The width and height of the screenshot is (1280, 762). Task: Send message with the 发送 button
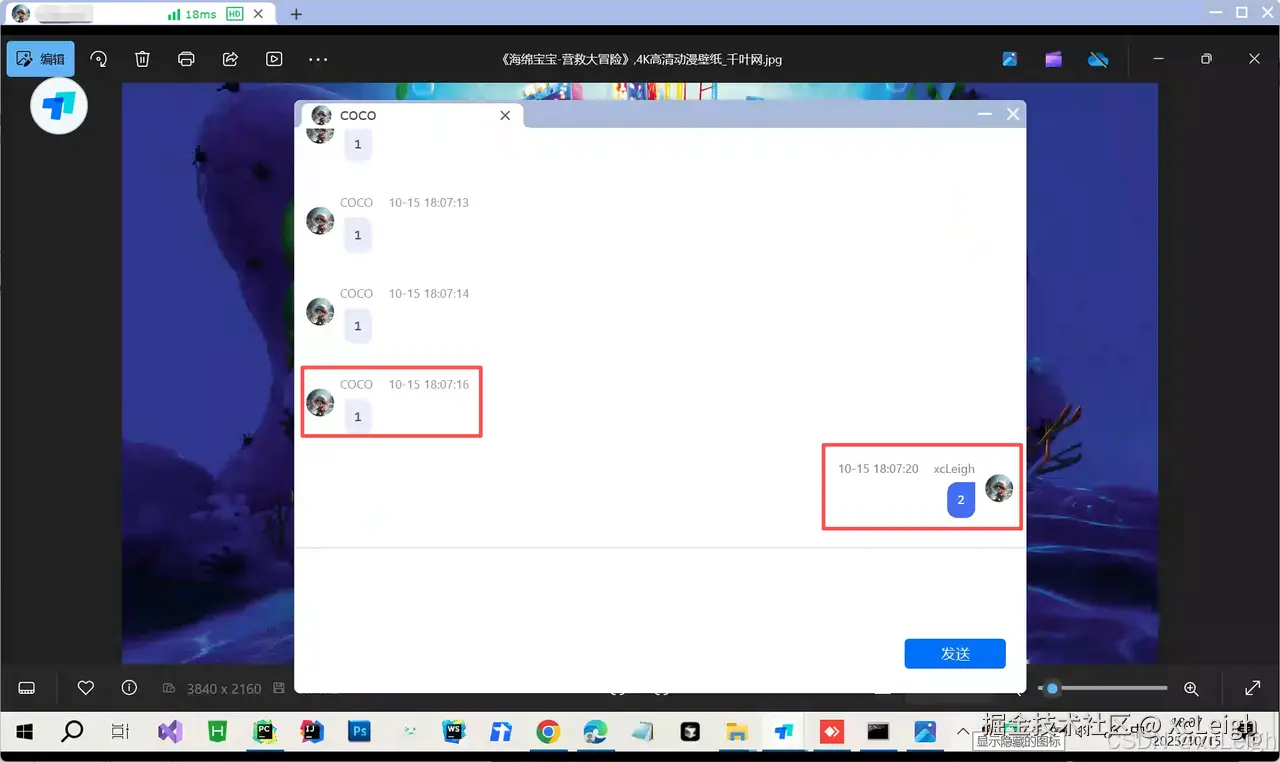tap(955, 653)
